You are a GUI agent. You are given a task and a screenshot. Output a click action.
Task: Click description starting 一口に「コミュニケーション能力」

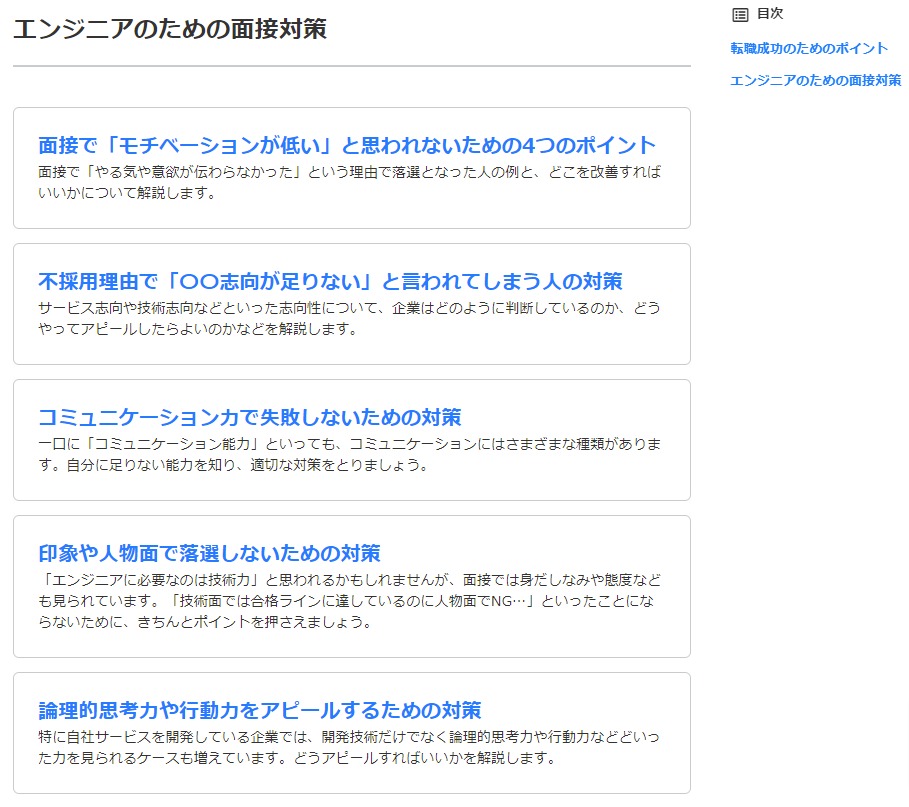click(350, 454)
